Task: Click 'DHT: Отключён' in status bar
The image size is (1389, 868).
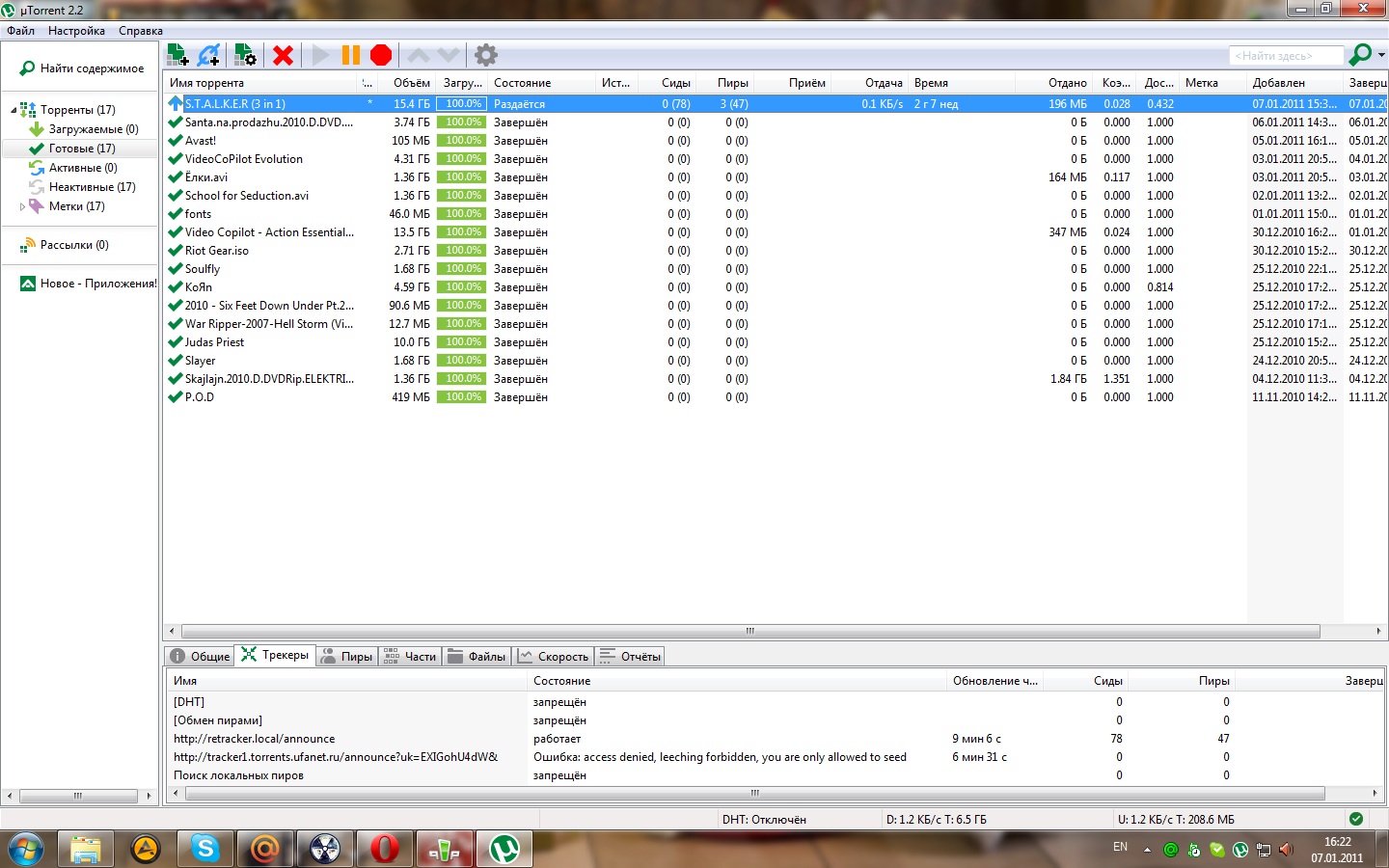Action: click(x=764, y=820)
